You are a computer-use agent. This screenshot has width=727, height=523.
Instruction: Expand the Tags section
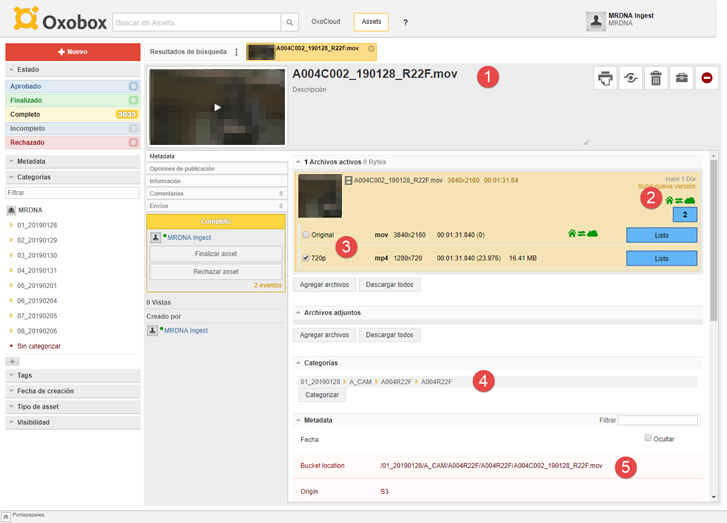tap(73, 376)
